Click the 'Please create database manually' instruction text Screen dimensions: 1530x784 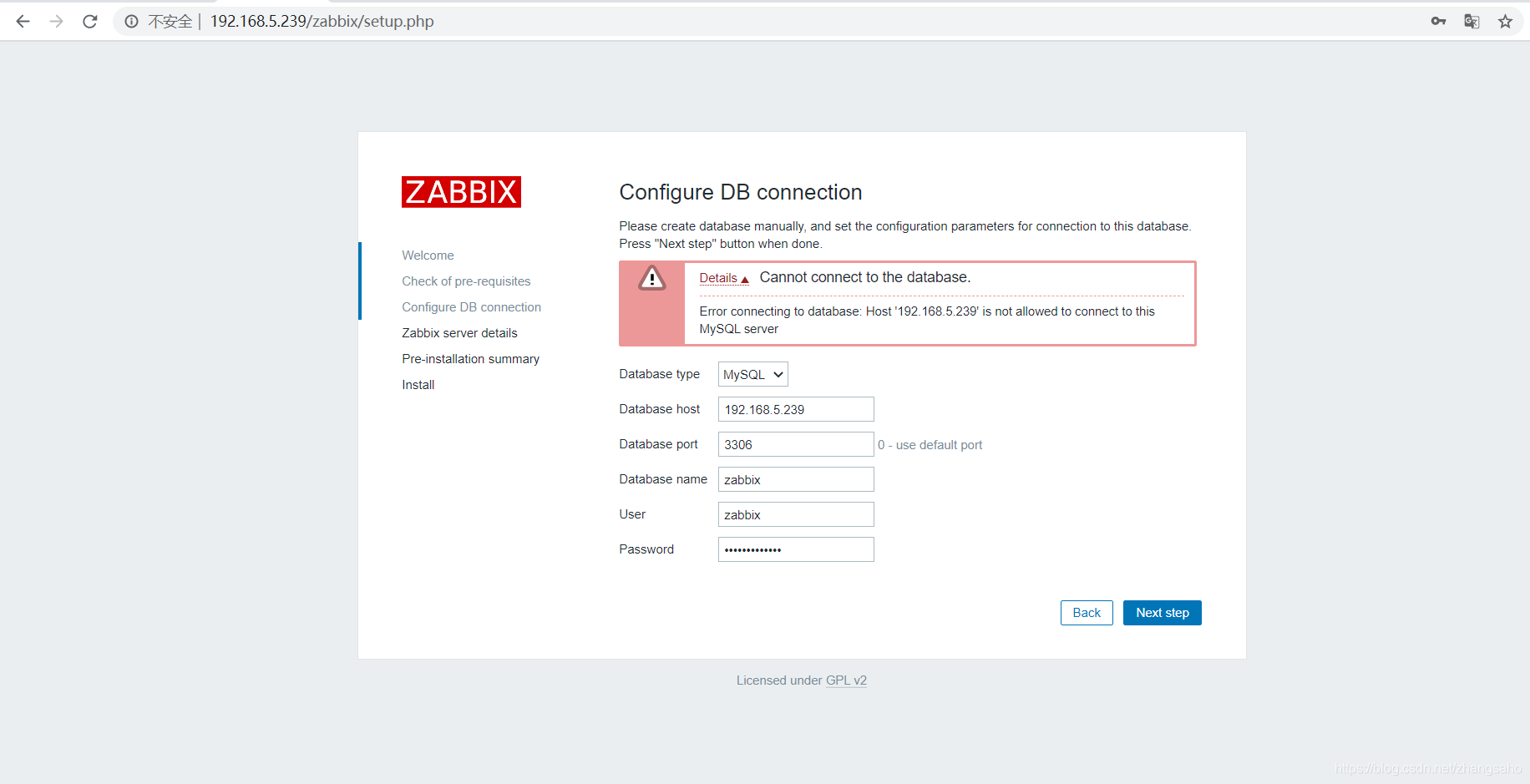905,235
